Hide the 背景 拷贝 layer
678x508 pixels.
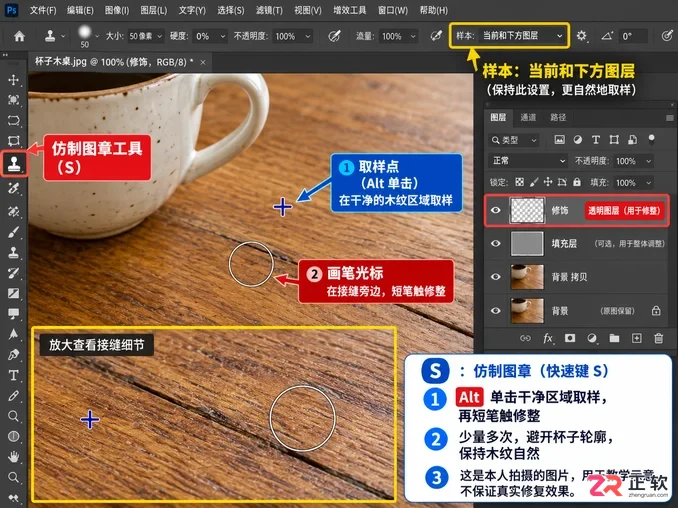(x=496, y=277)
